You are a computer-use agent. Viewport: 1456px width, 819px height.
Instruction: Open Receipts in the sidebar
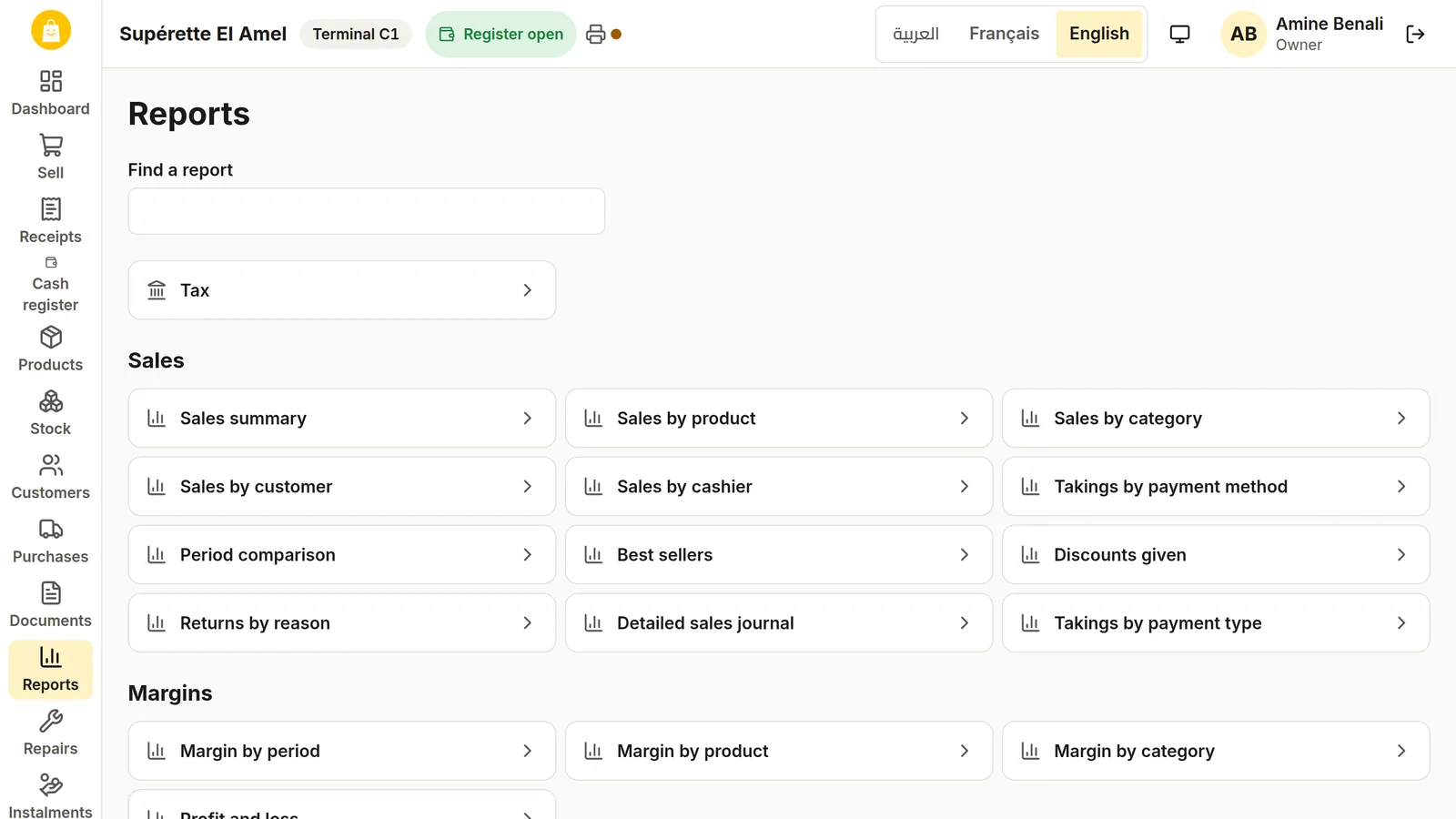pyautogui.click(x=51, y=209)
